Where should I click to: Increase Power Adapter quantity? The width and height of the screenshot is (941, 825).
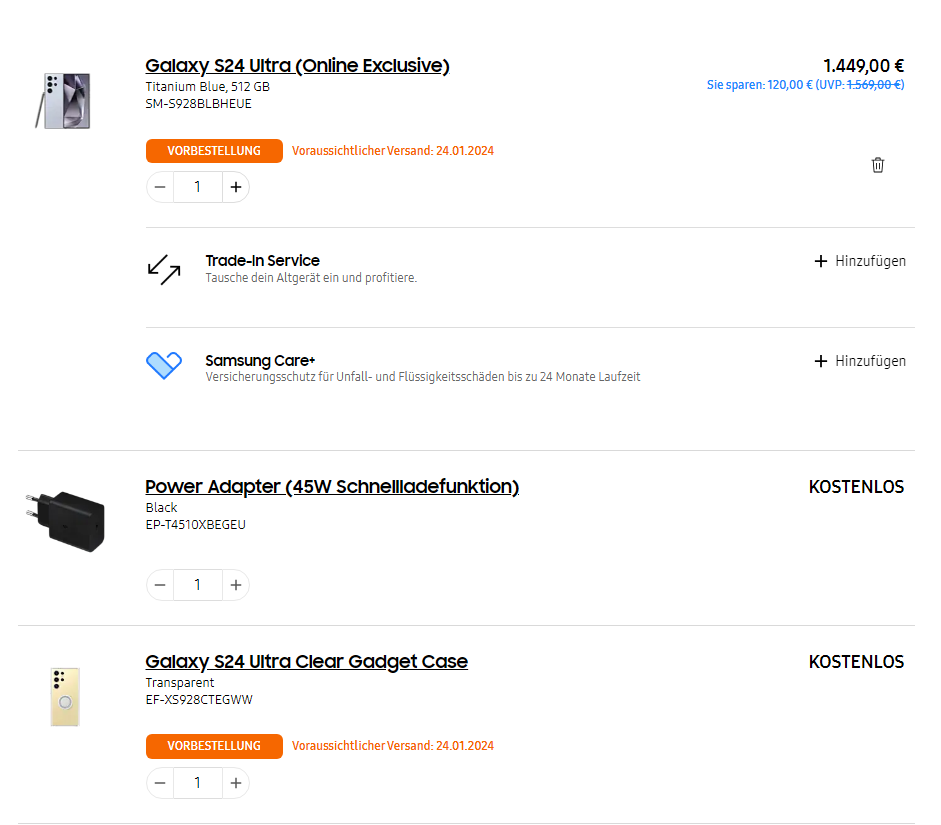pos(235,585)
